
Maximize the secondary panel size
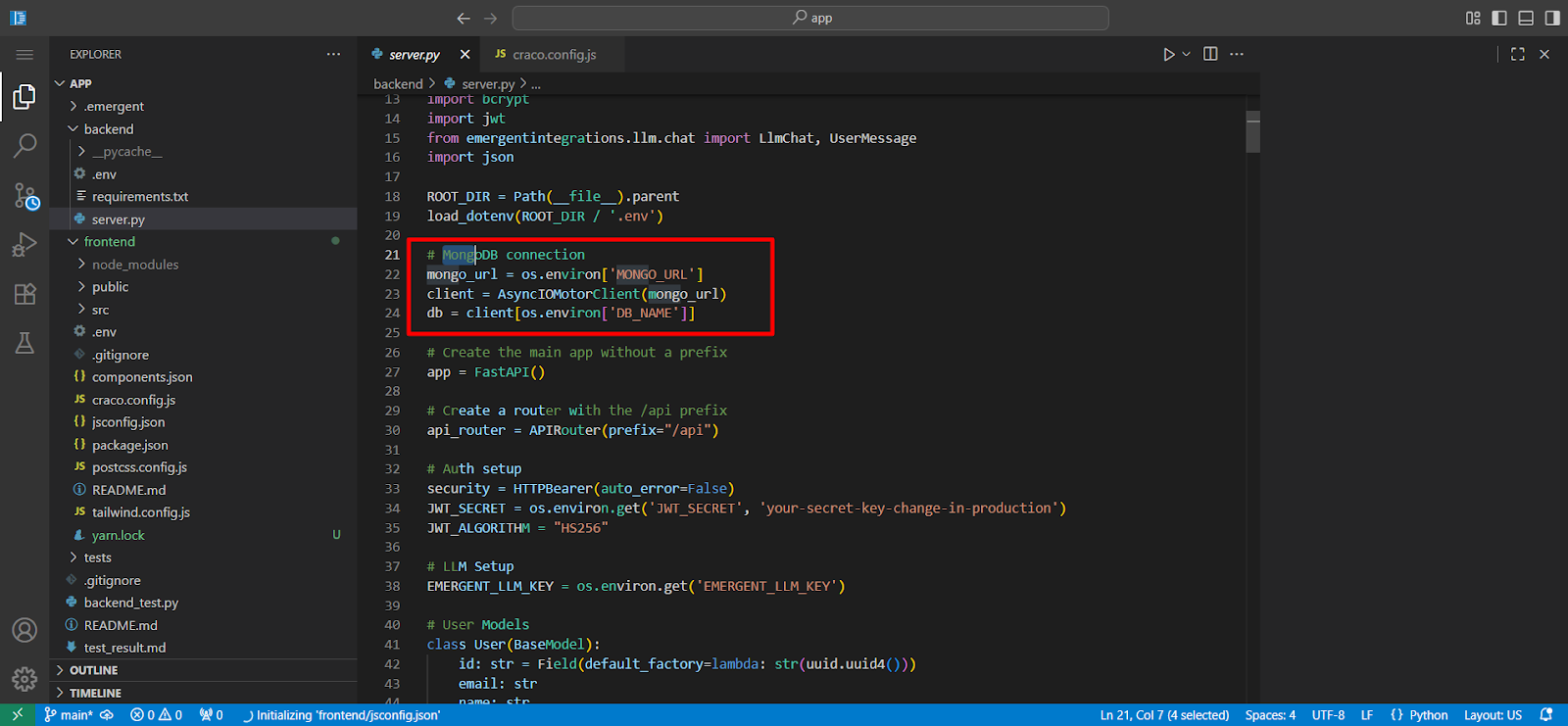coord(1518,55)
